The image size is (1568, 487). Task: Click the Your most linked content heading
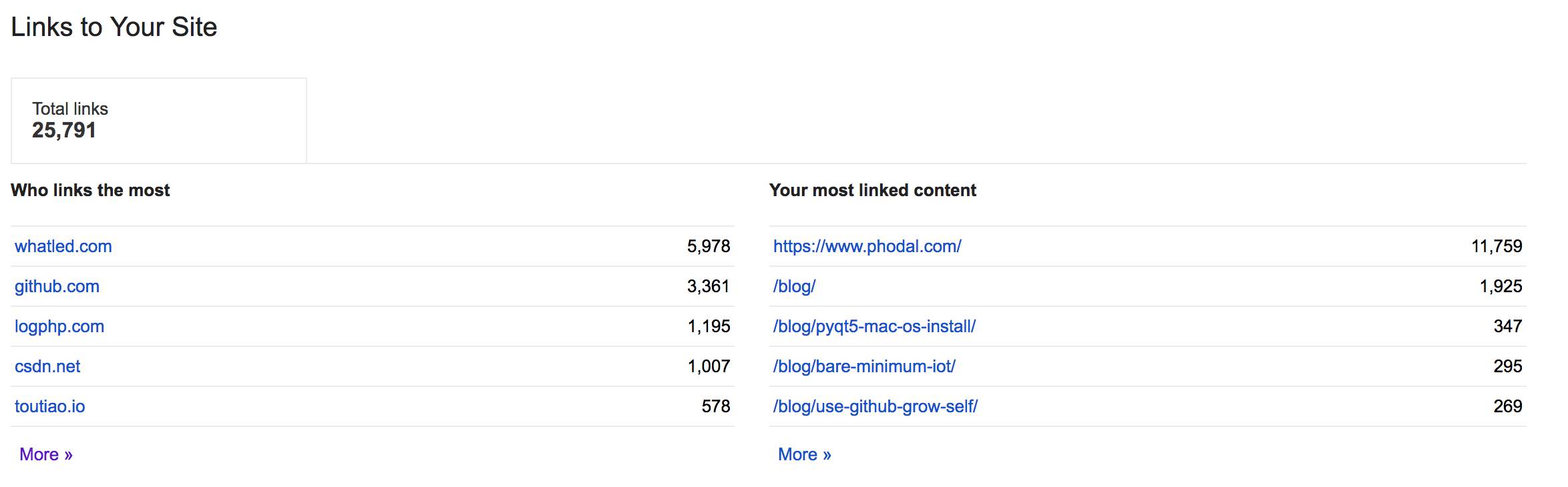(x=873, y=190)
